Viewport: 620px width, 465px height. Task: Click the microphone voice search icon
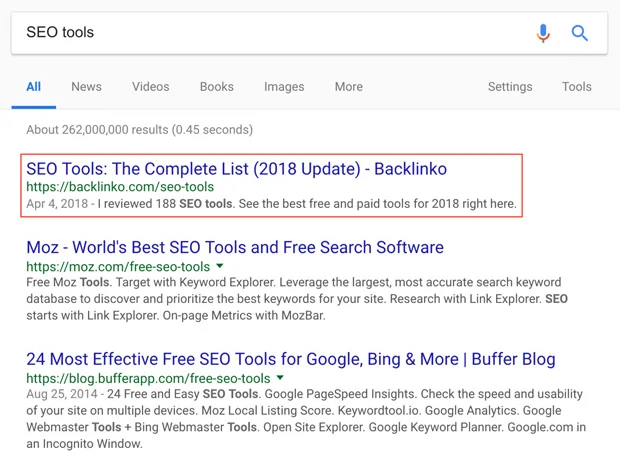click(543, 33)
